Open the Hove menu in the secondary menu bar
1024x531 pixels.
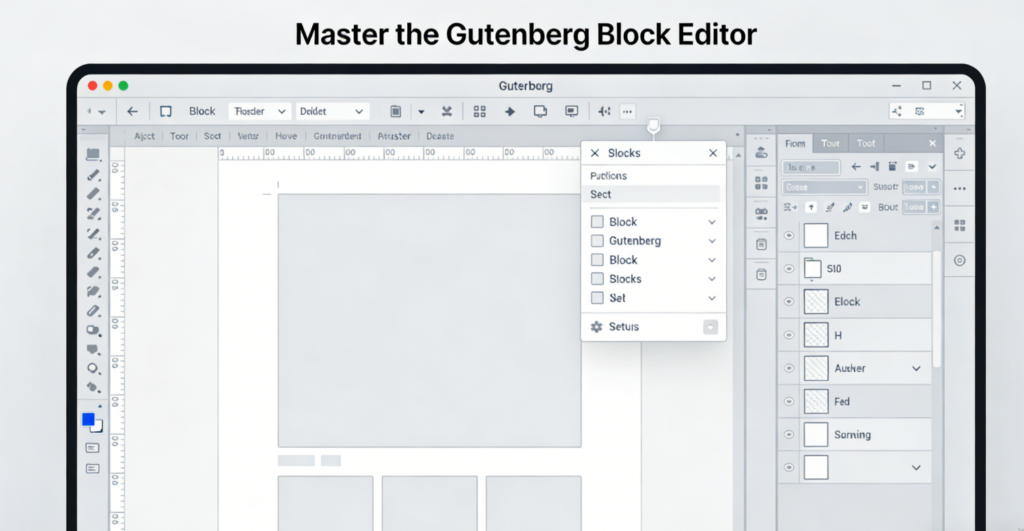pos(286,136)
